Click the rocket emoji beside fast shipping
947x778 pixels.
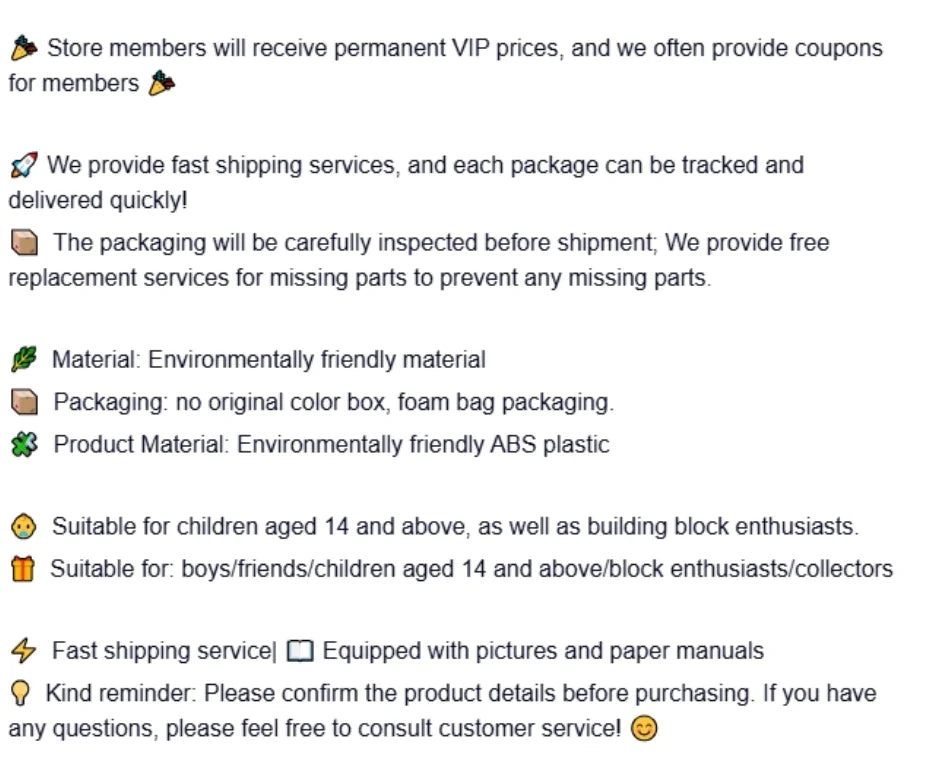click(x=23, y=165)
